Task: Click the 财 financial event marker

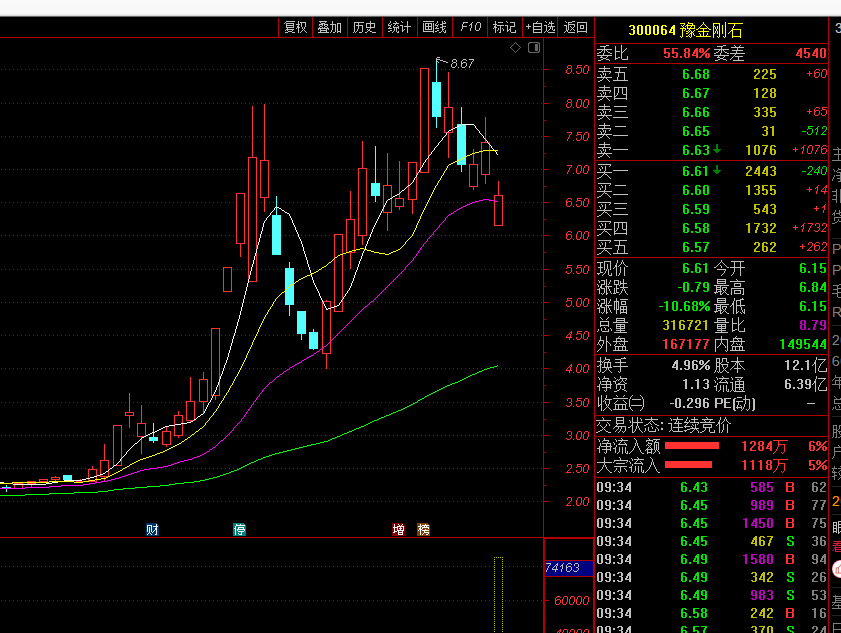Action: point(152,529)
